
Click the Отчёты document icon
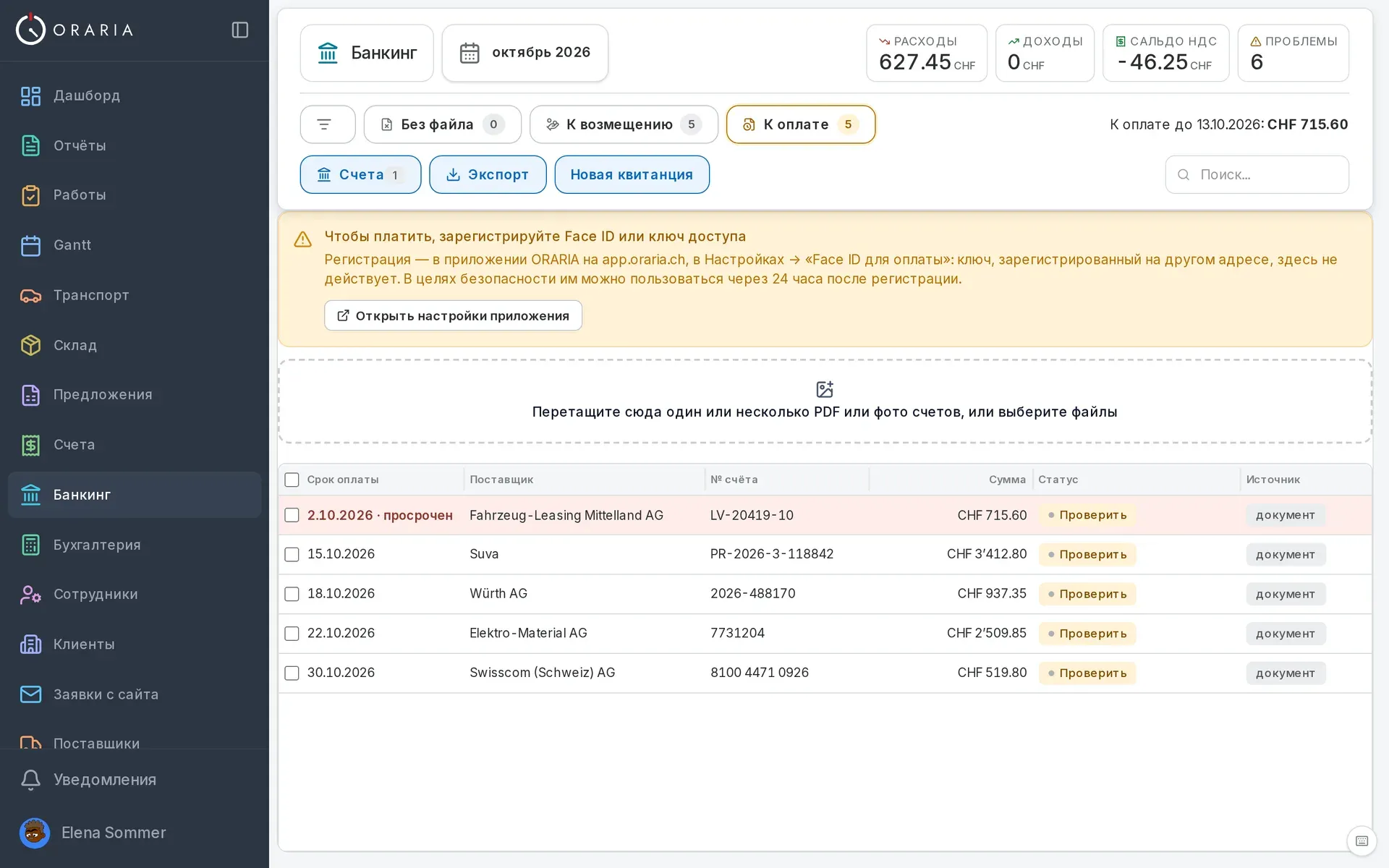pos(30,145)
